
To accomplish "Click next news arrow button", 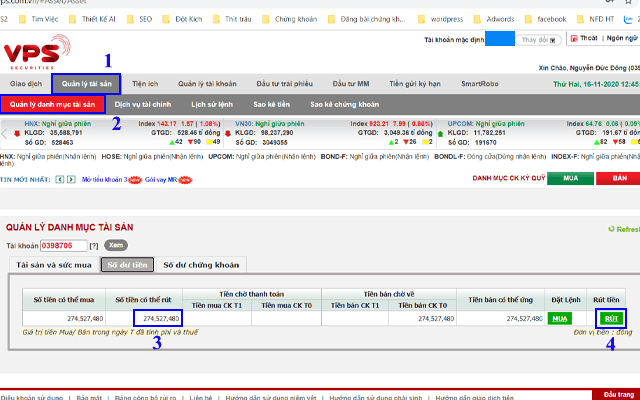I will point(71,179).
